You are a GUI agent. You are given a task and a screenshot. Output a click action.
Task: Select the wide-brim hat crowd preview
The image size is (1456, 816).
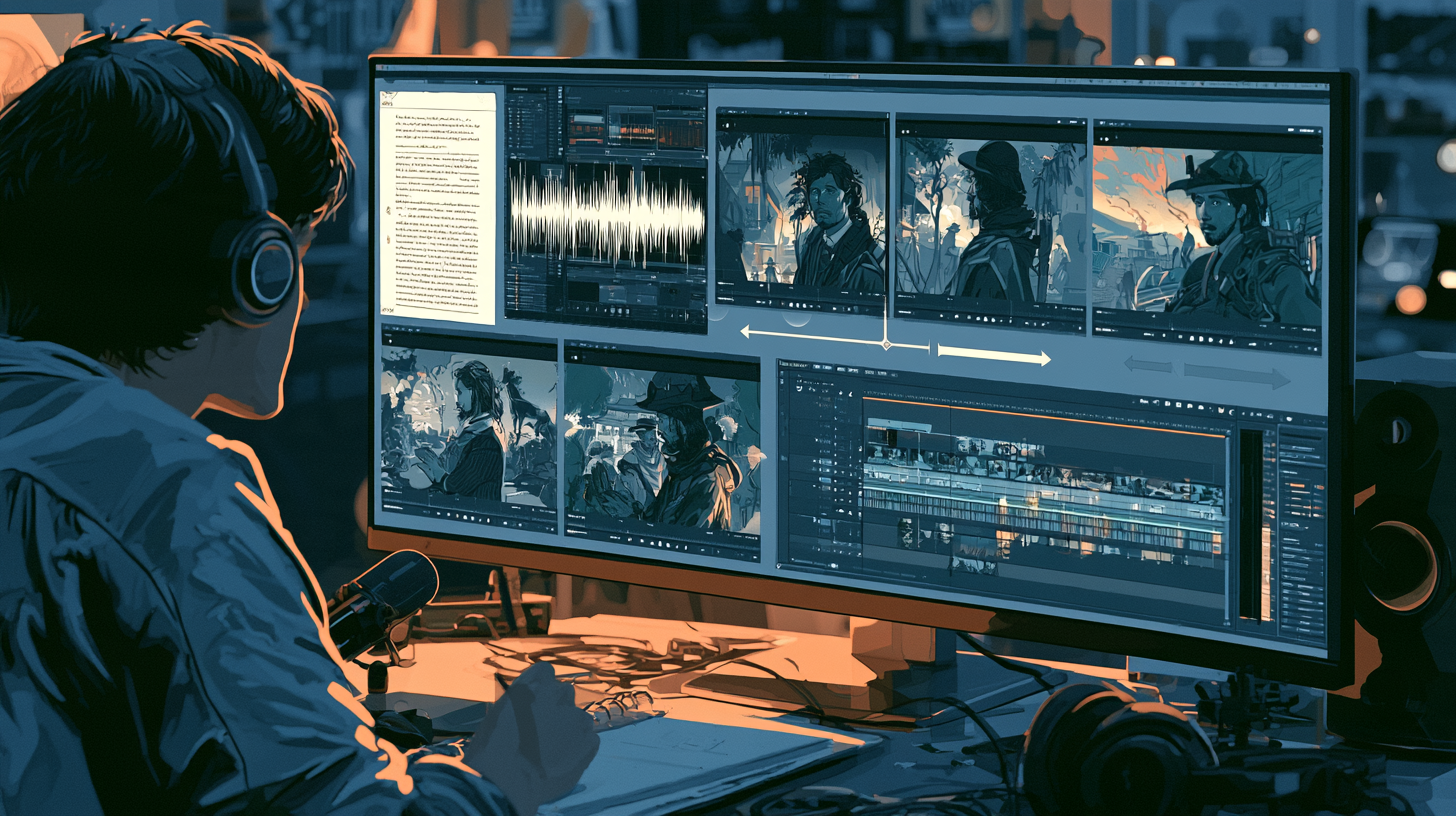coord(662,450)
